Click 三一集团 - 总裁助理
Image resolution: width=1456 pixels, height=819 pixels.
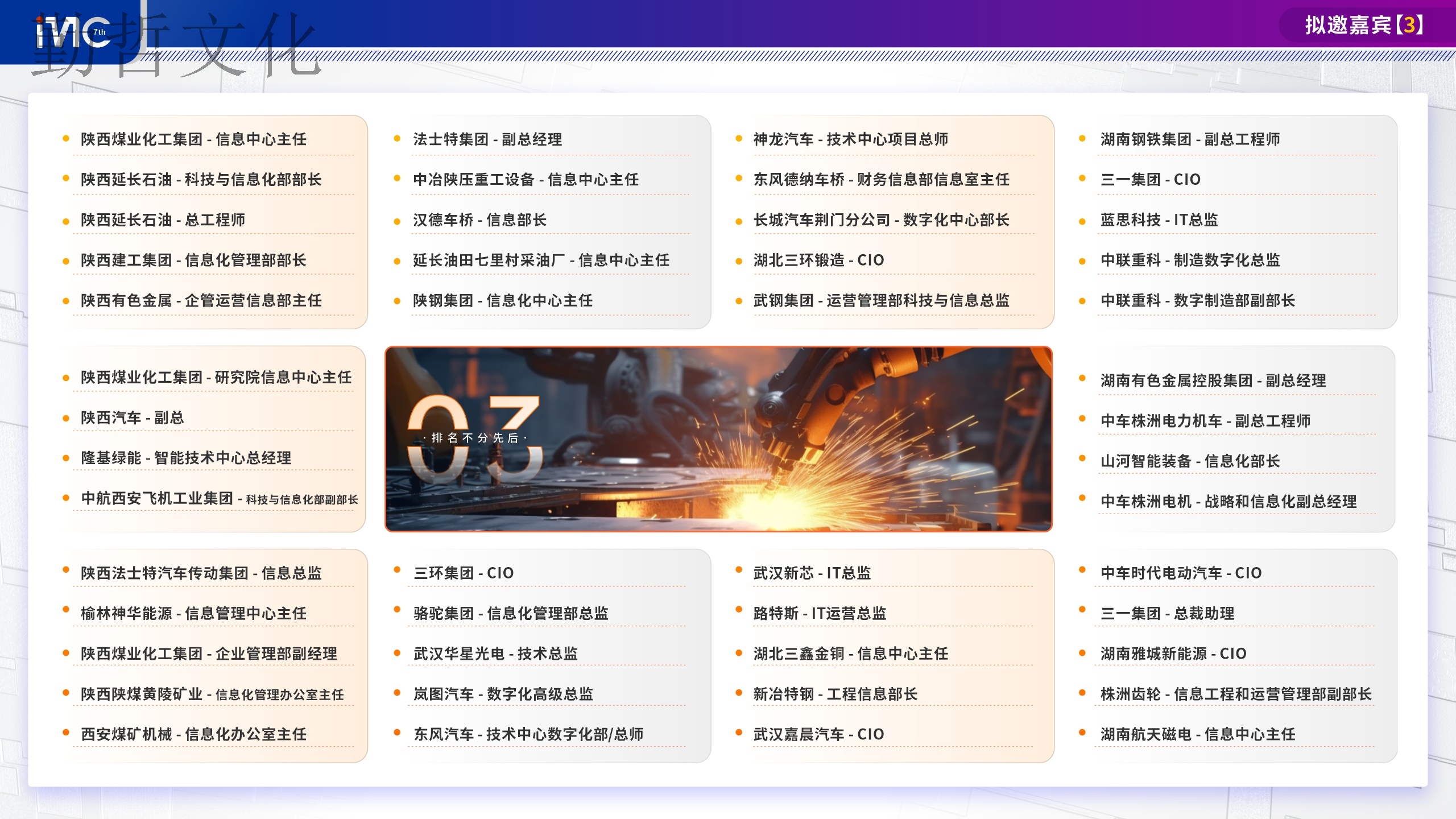tap(1167, 614)
